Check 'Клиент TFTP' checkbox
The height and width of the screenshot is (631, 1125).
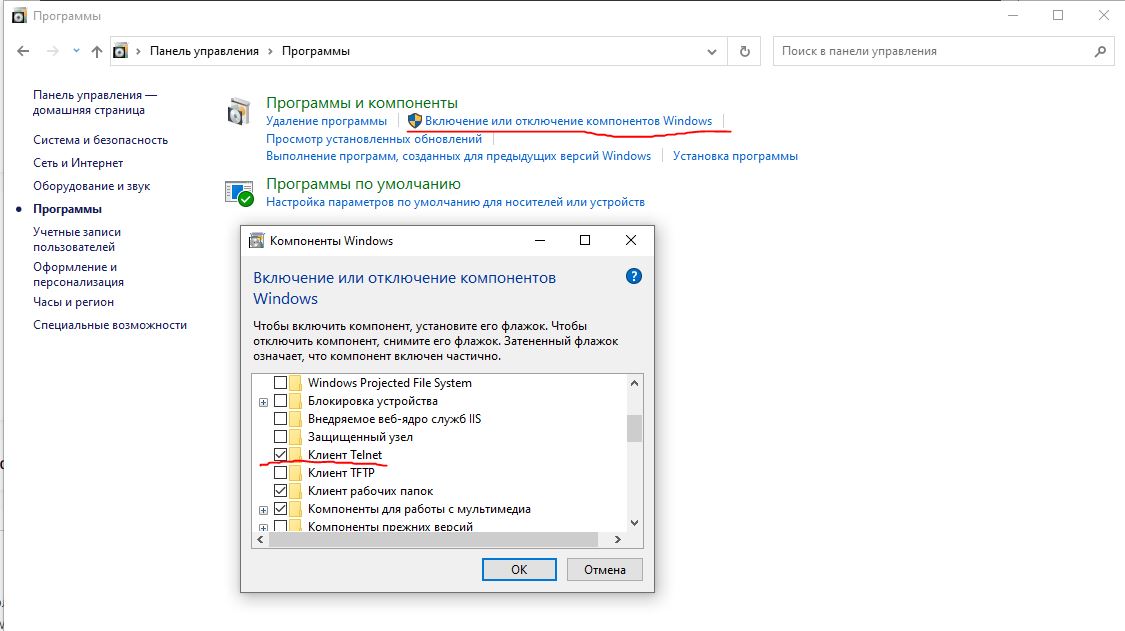281,472
